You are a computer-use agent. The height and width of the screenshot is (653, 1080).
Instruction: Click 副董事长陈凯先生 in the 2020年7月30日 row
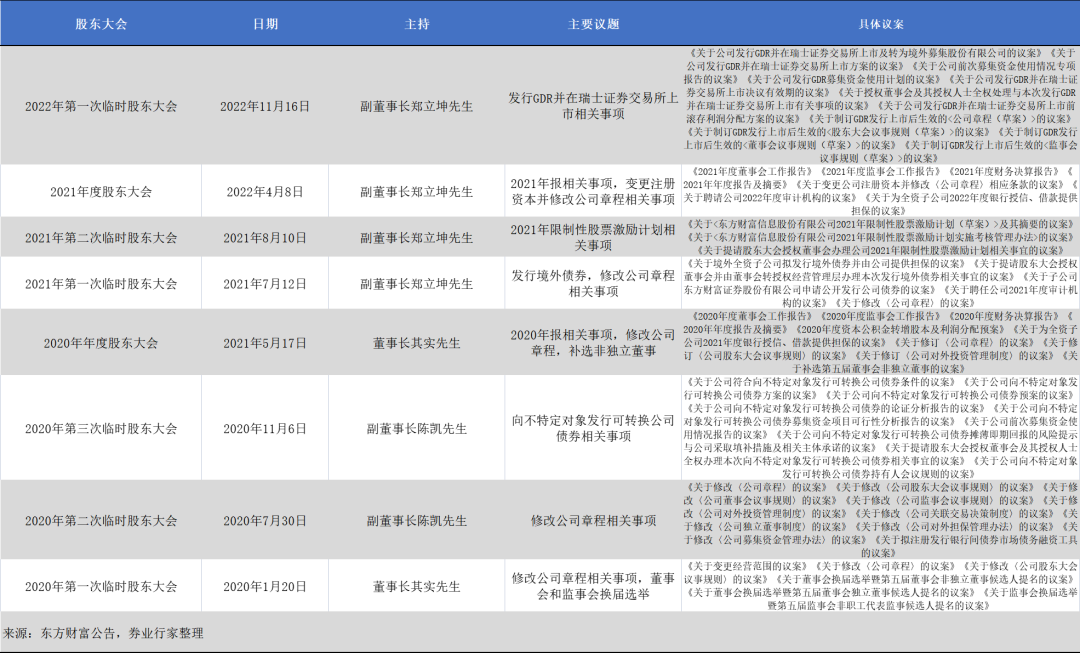[417, 520]
